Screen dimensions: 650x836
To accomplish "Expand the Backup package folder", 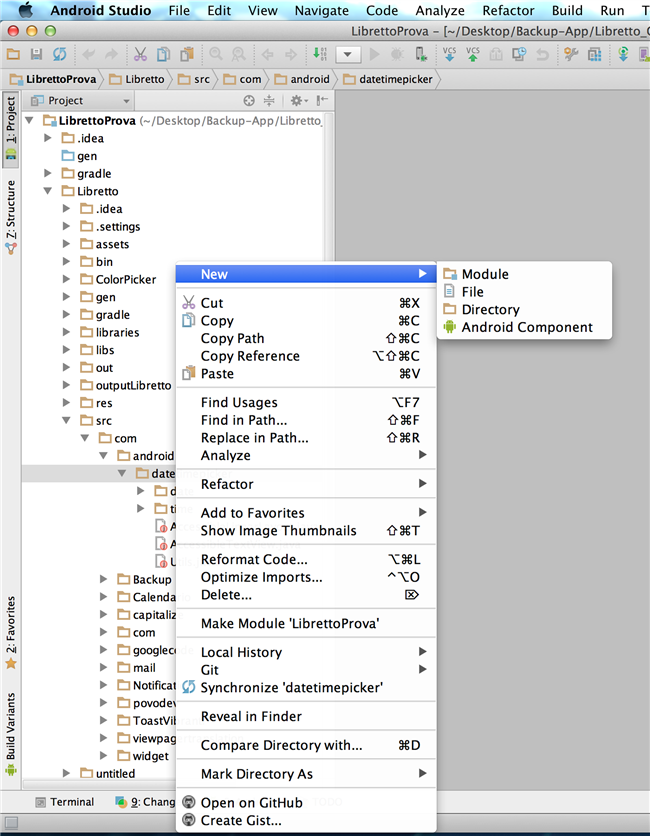I will click(x=103, y=579).
